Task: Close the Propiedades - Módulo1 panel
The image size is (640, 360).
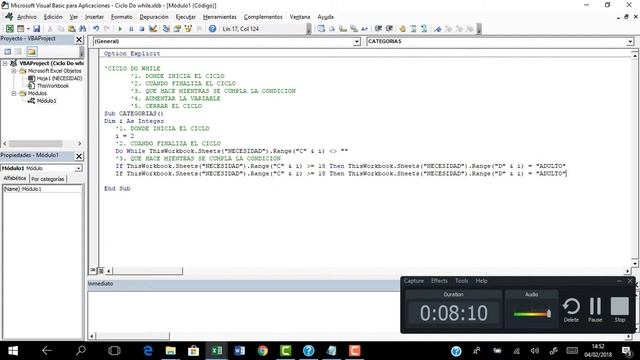Action: (x=79, y=156)
